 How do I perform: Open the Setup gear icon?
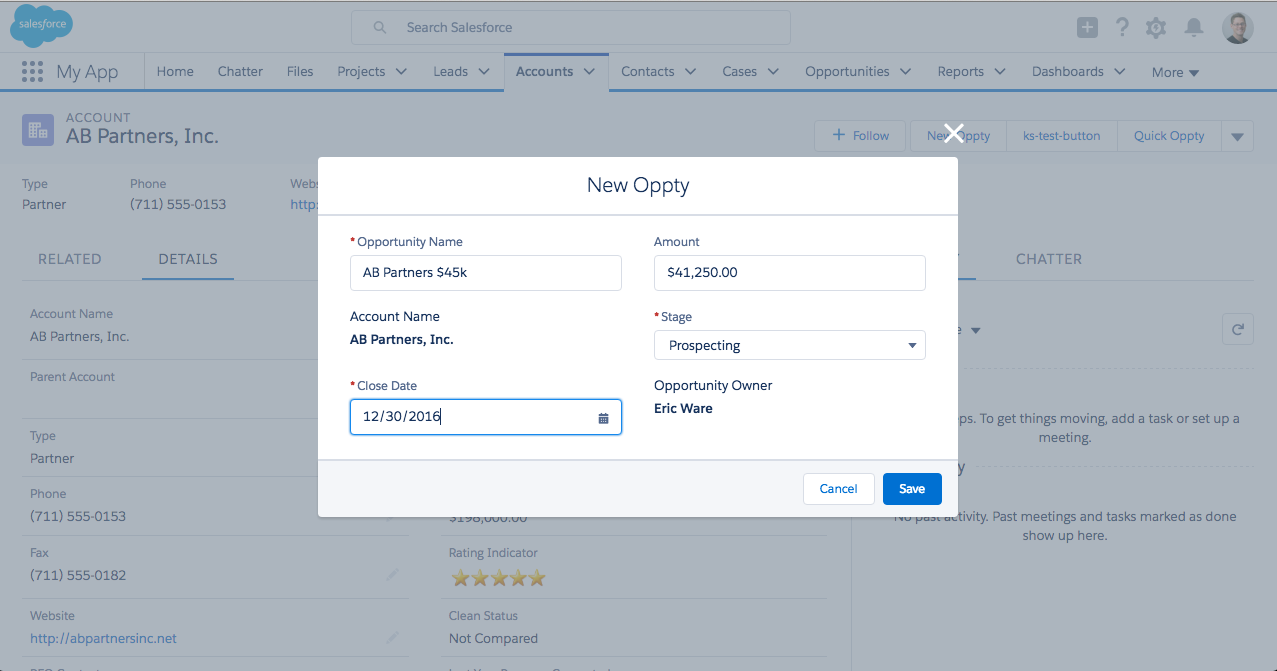point(1156,28)
